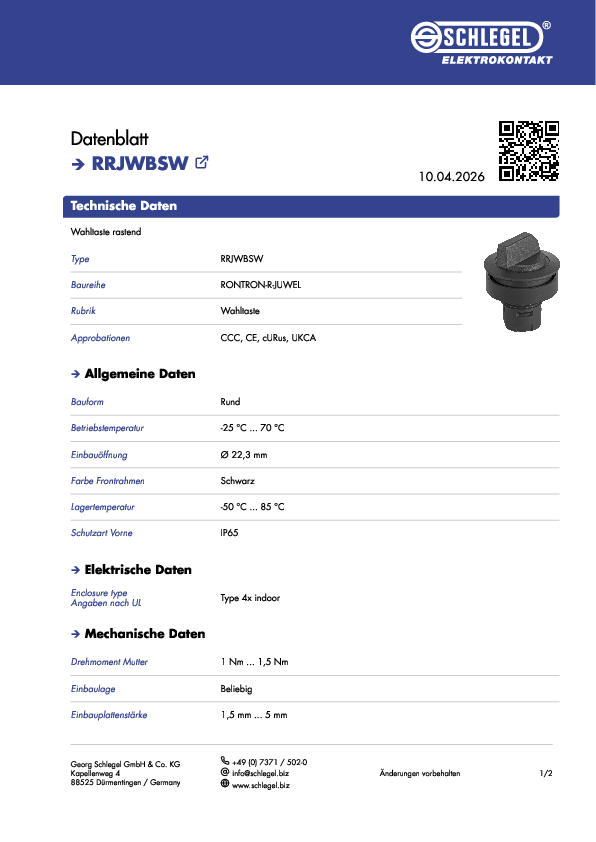This screenshot has height=842, width=596.
Task: Click the Bauform value Rund
Action: point(230,402)
